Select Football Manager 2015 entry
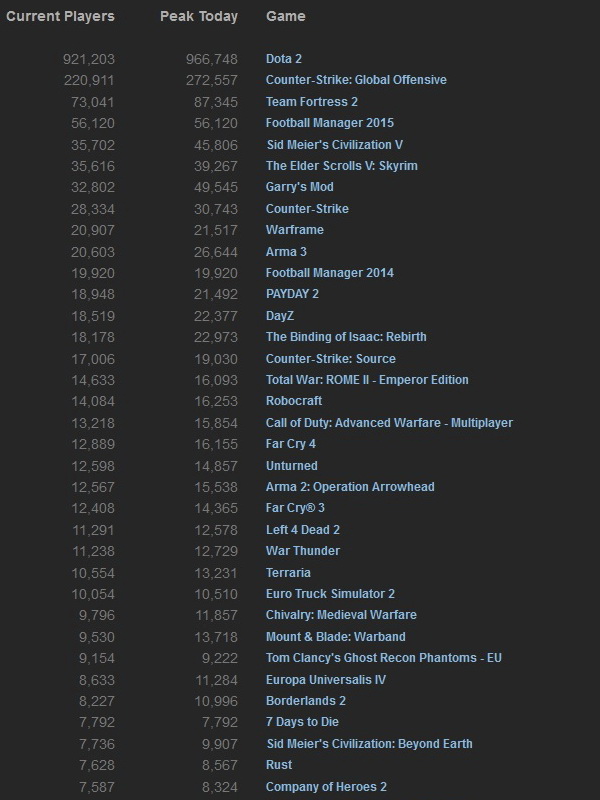 (329, 123)
